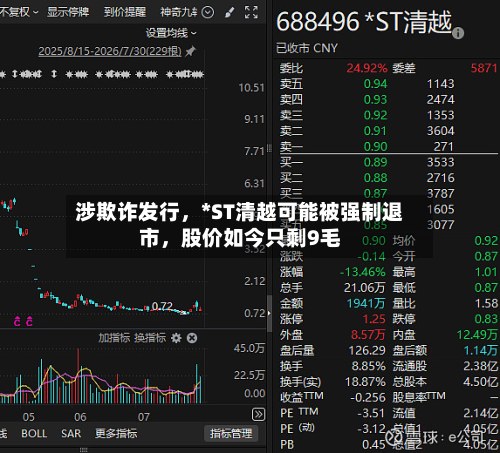Click the 总手 value 21.06万
The height and width of the screenshot is (453, 500).
click(x=365, y=288)
